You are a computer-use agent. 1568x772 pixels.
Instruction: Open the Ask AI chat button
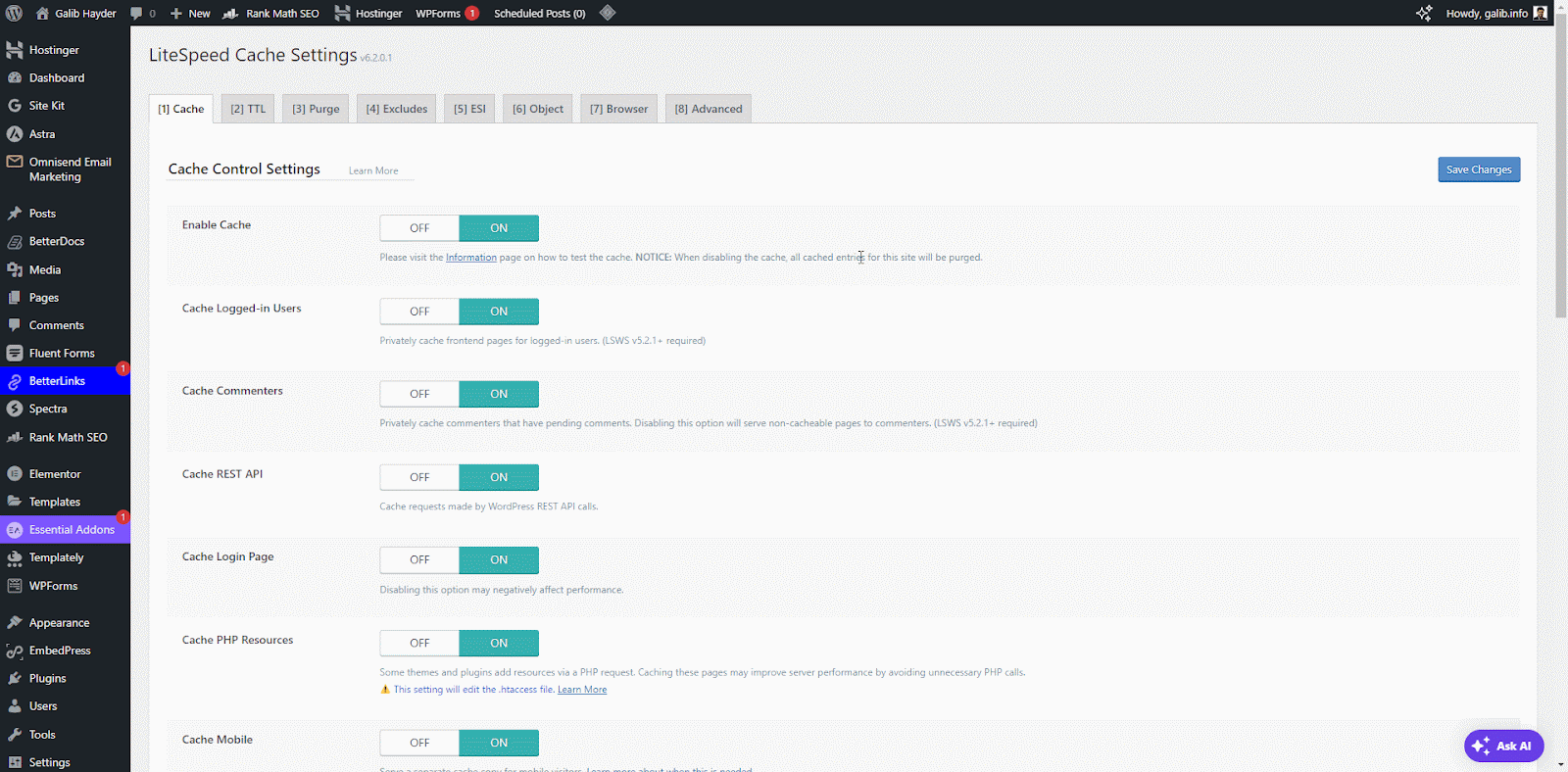pos(1503,746)
